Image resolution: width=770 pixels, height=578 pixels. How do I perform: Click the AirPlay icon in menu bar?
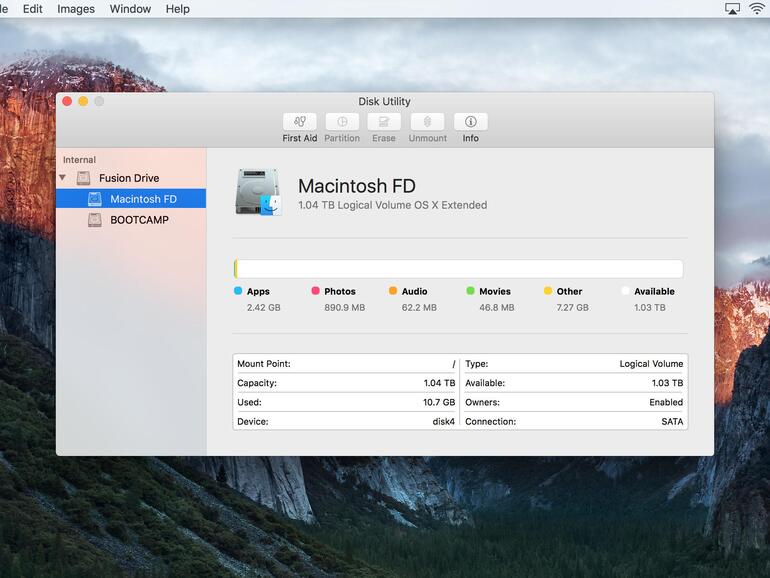[x=732, y=9]
